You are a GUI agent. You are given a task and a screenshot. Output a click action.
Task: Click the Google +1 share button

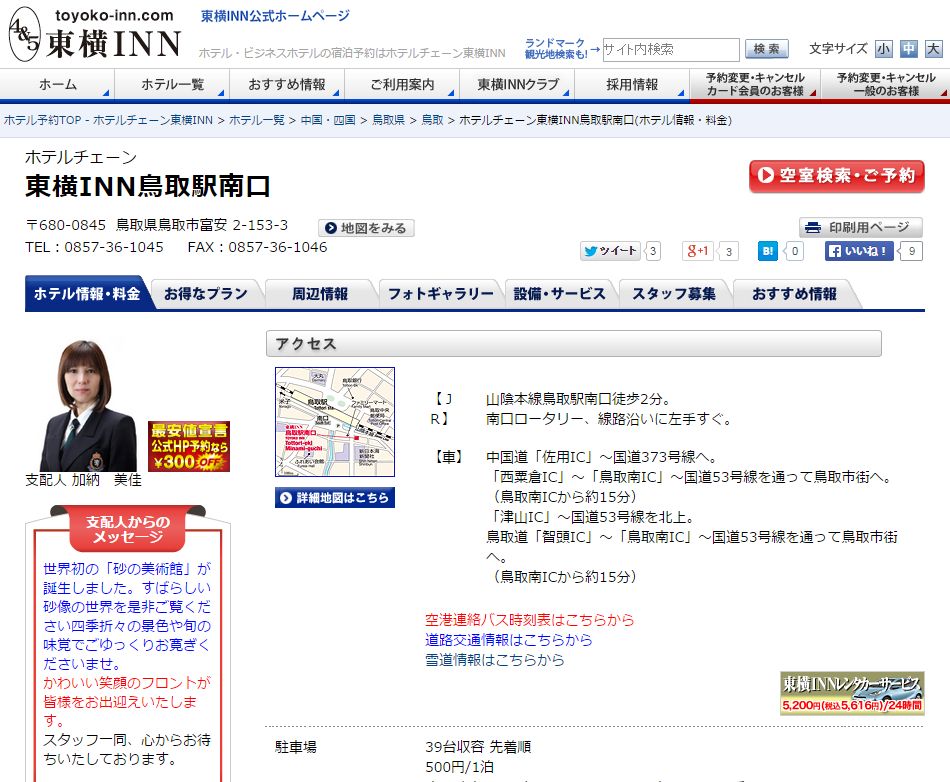click(x=697, y=251)
